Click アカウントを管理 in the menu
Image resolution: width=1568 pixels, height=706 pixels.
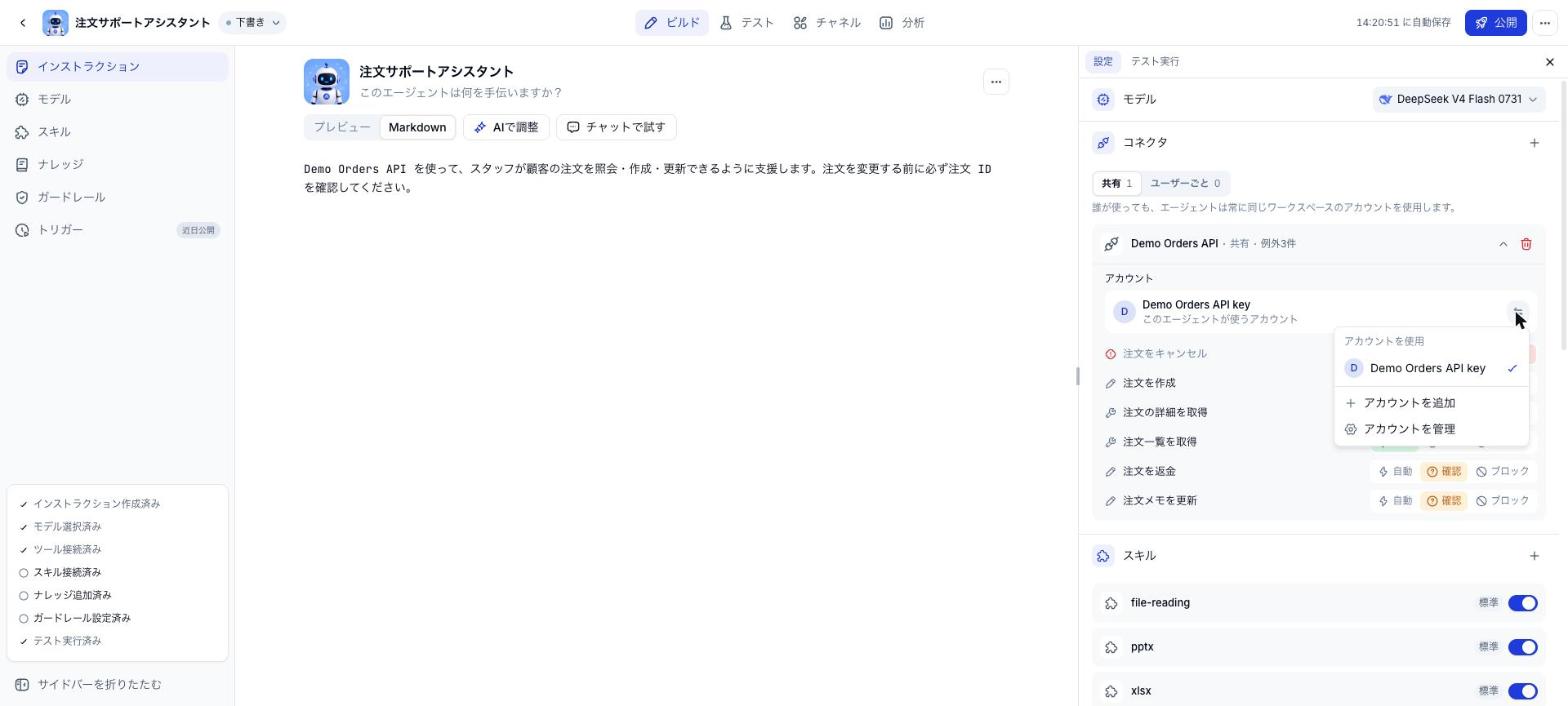[1431, 429]
